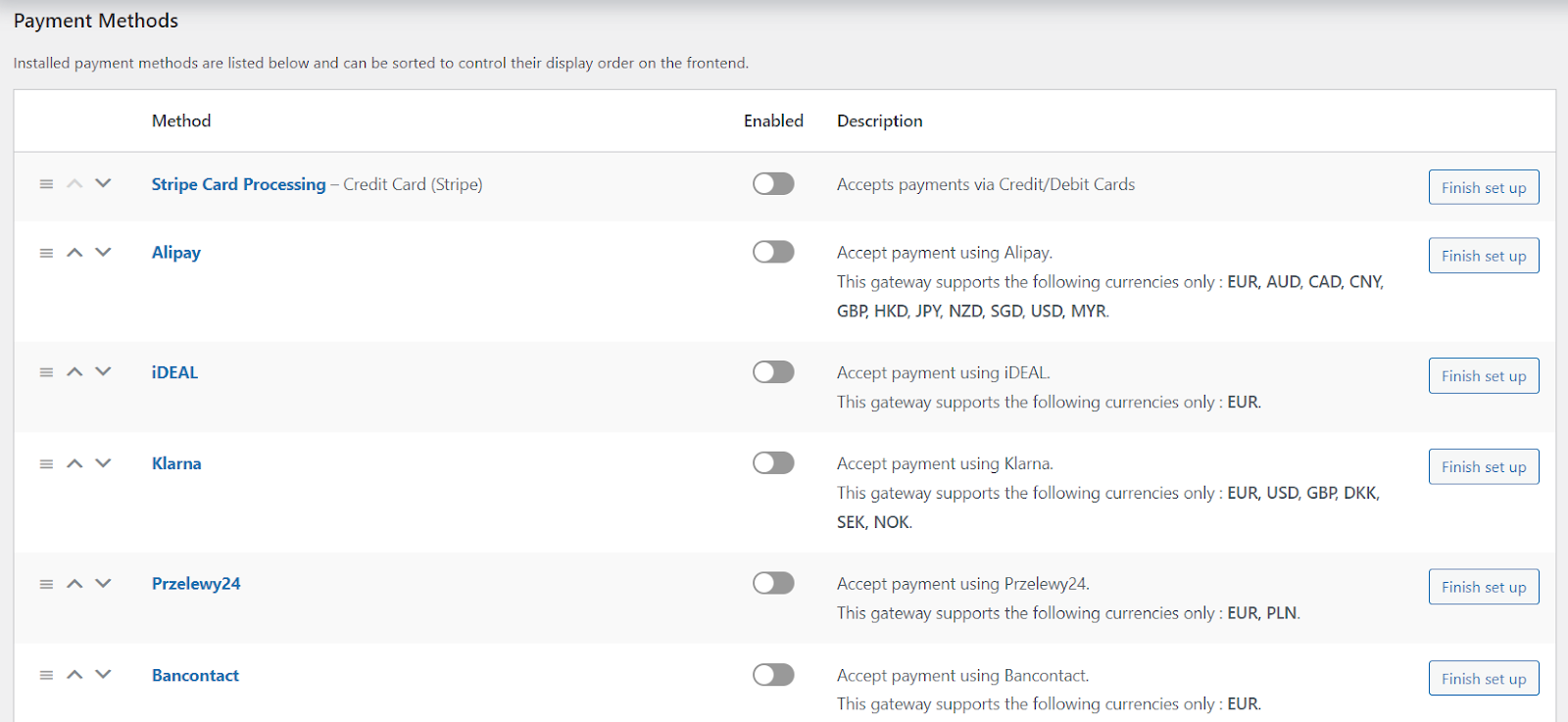Move Stripe Card Processing up arrow

click(x=74, y=184)
